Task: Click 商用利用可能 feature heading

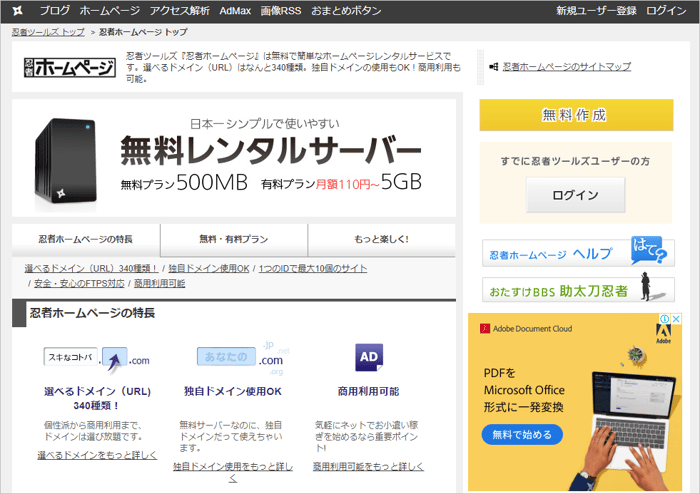Action: pos(368,391)
